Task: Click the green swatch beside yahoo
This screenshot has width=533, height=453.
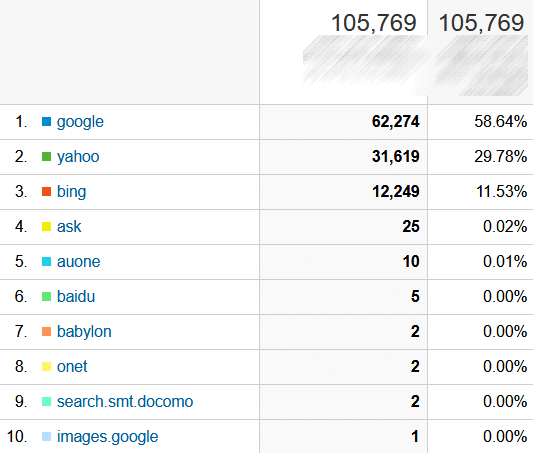Action: point(46,157)
